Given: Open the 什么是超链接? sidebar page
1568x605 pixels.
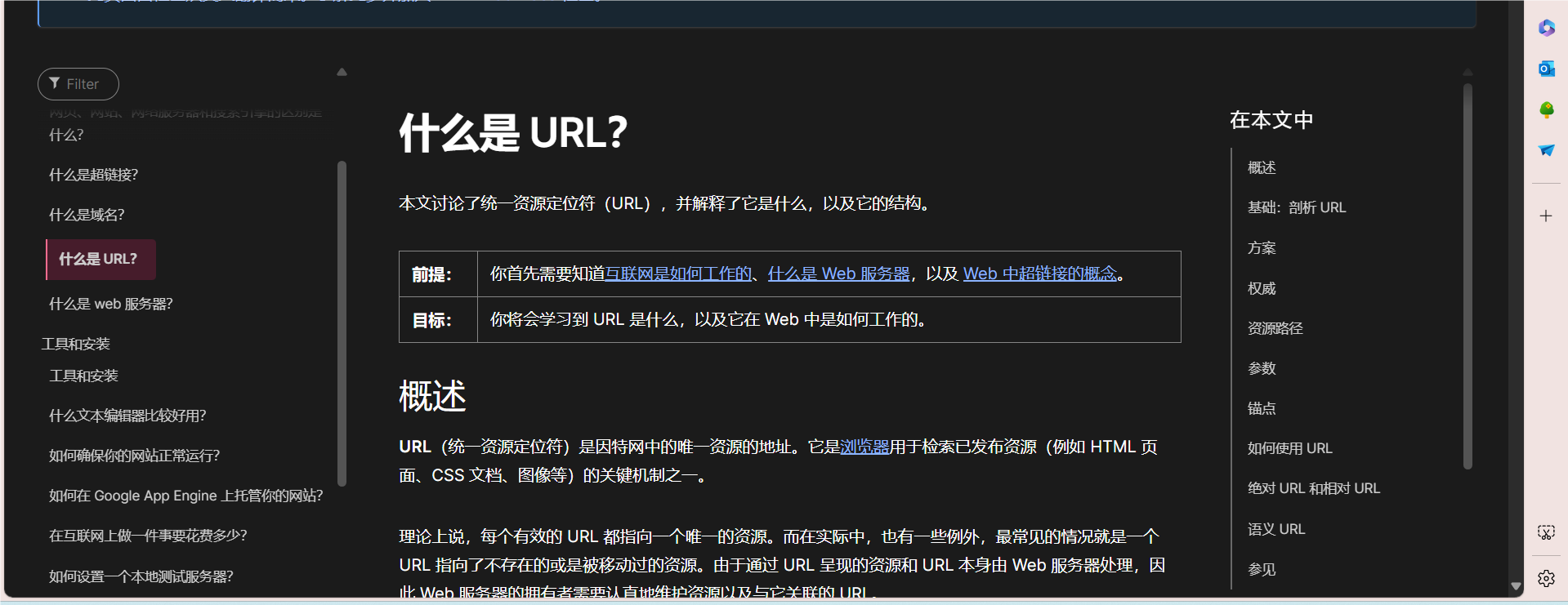Looking at the screenshot, I should click(94, 175).
